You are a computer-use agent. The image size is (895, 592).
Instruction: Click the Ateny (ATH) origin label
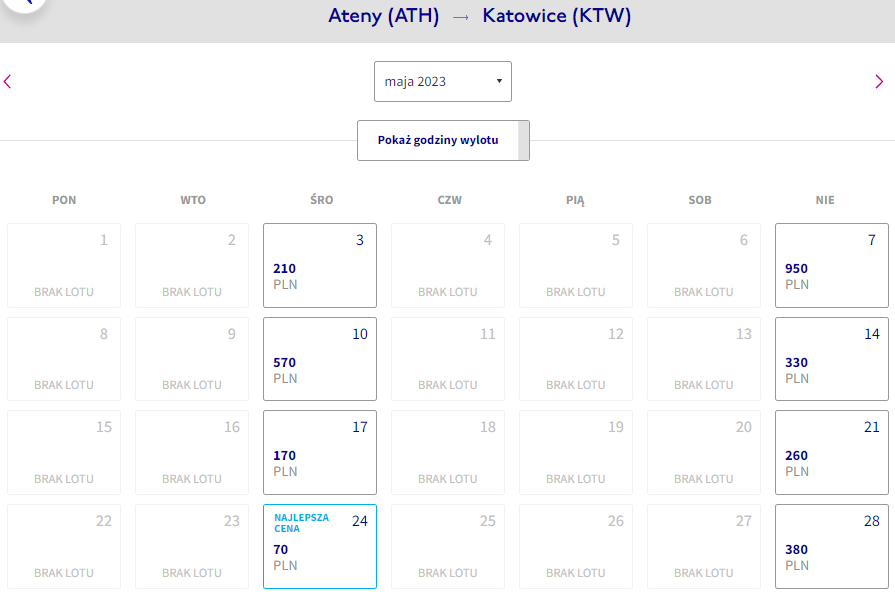[x=384, y=16]
